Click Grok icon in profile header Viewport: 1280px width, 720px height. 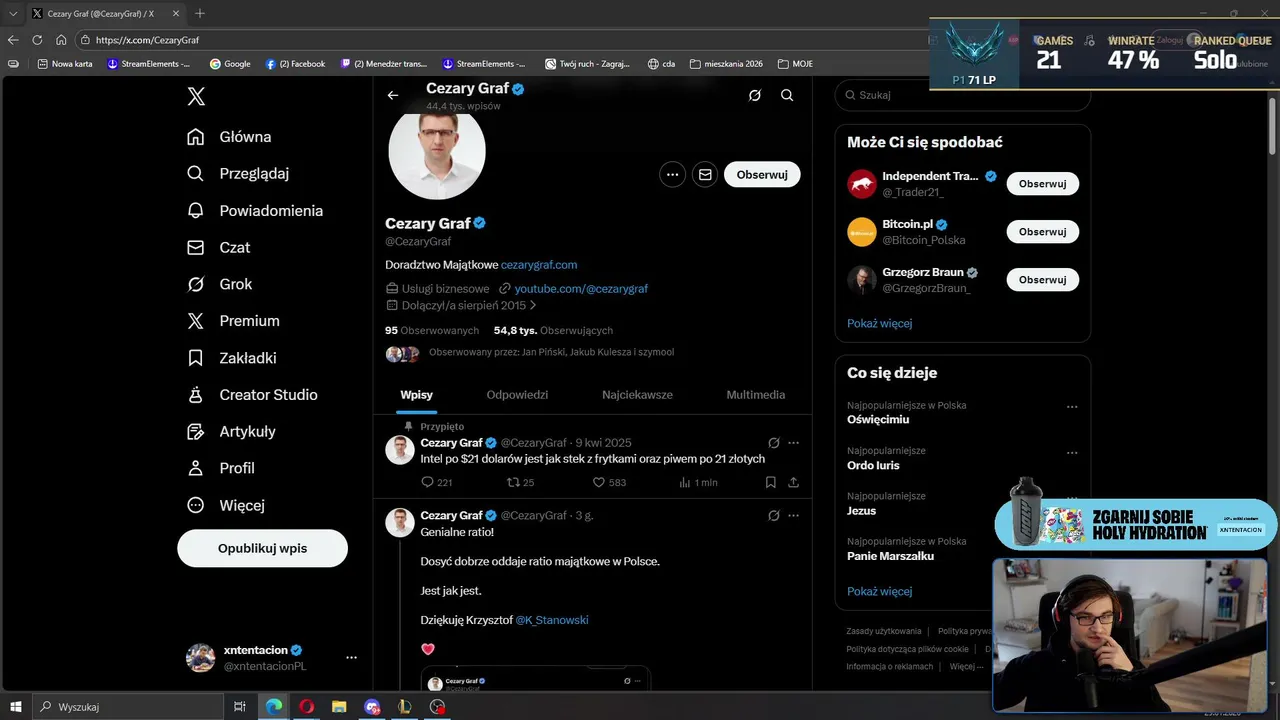click(755, 95)
